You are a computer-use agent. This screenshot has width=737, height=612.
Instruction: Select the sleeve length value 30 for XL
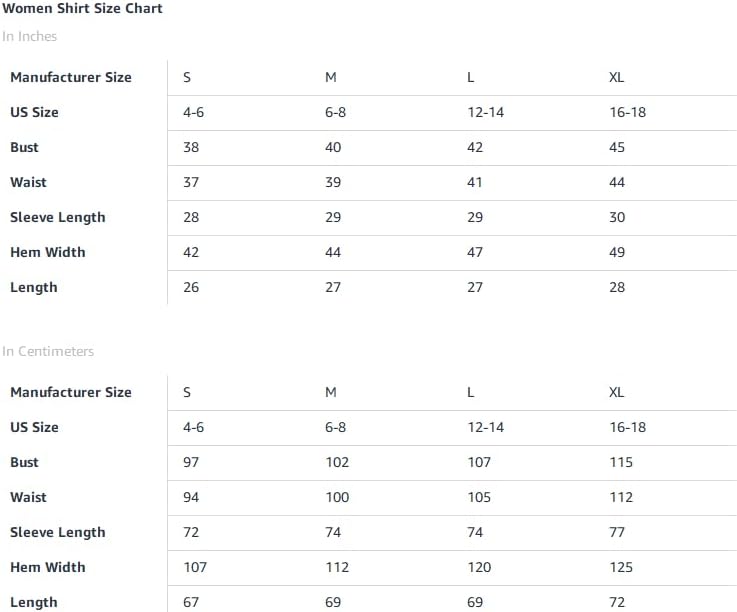click(617, 217)
